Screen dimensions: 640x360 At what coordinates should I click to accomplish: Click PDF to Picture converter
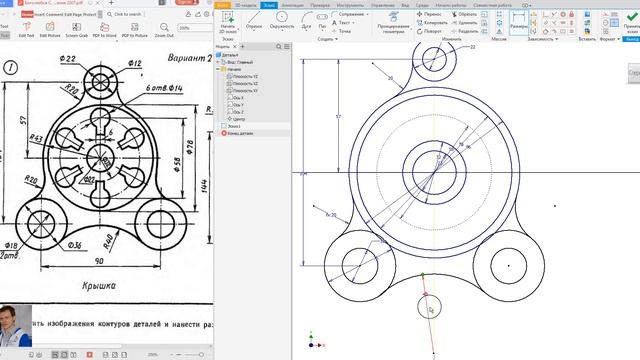pos(135,30)
